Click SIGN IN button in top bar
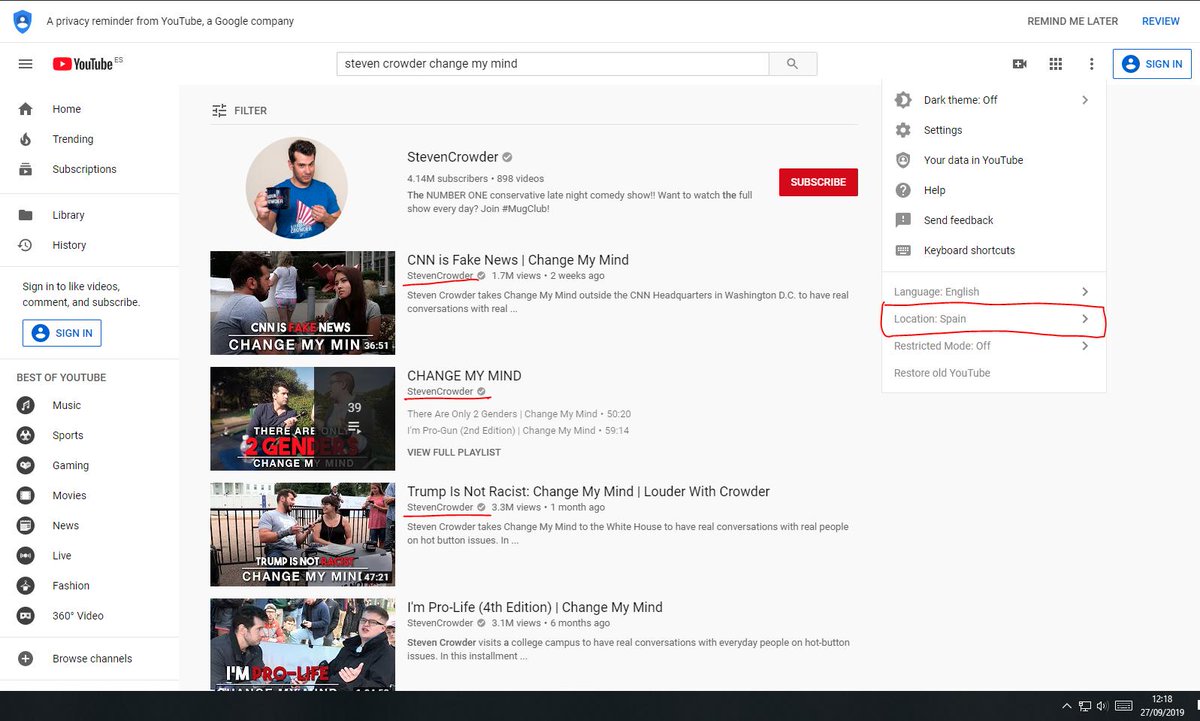Image resolution: width=1200 pixels, height=721 pixels. [x=1152, y=64]
